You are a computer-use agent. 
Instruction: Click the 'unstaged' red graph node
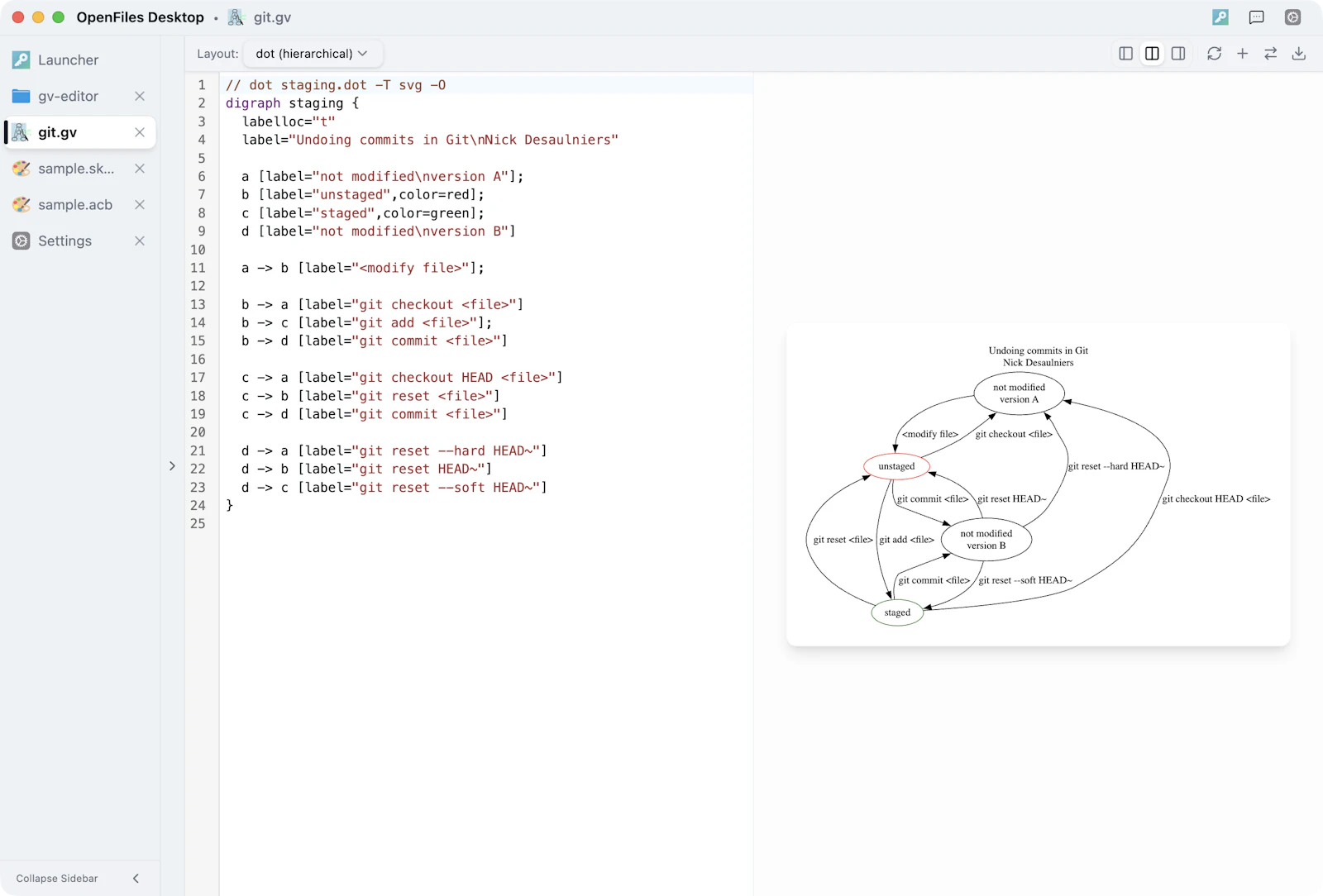[896, 466]
